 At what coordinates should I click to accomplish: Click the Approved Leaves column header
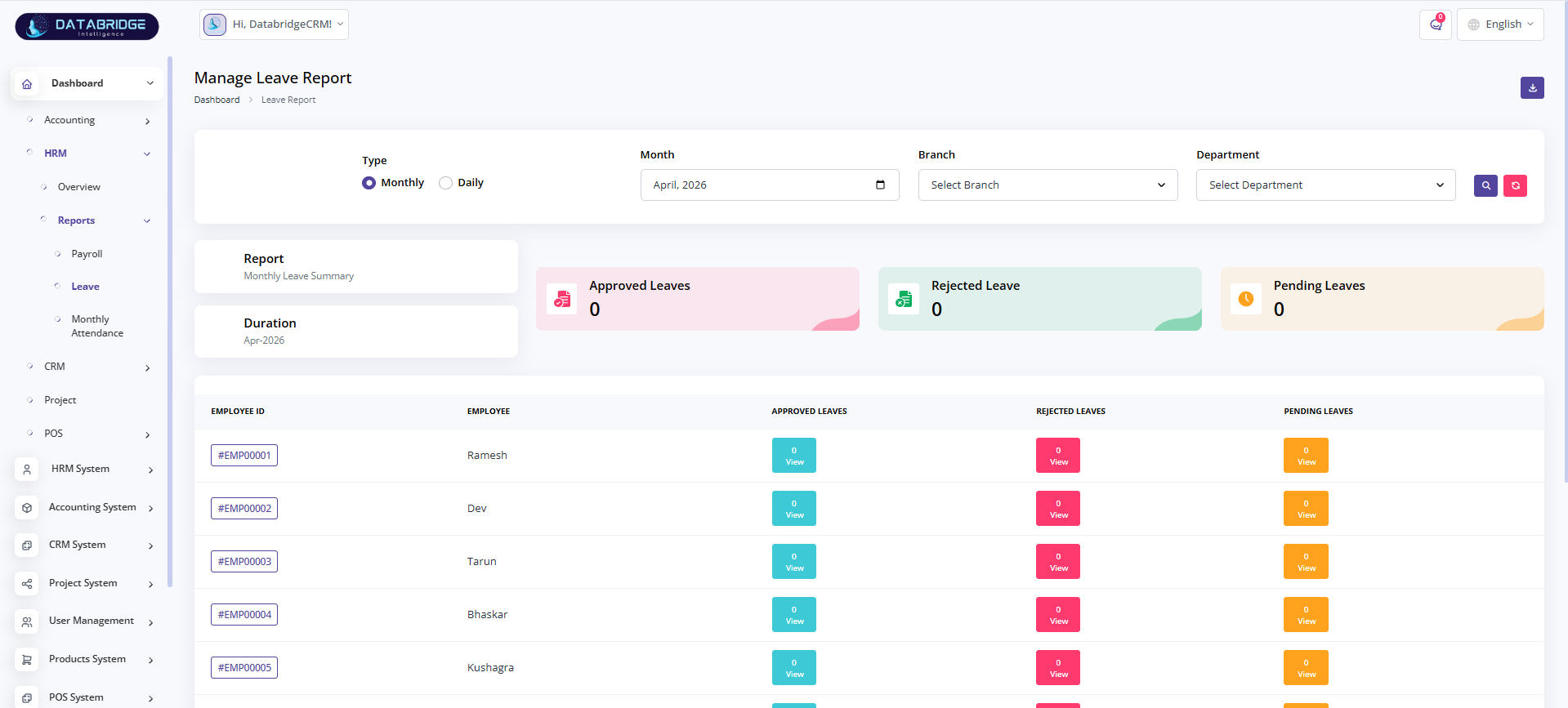[809, 412]
